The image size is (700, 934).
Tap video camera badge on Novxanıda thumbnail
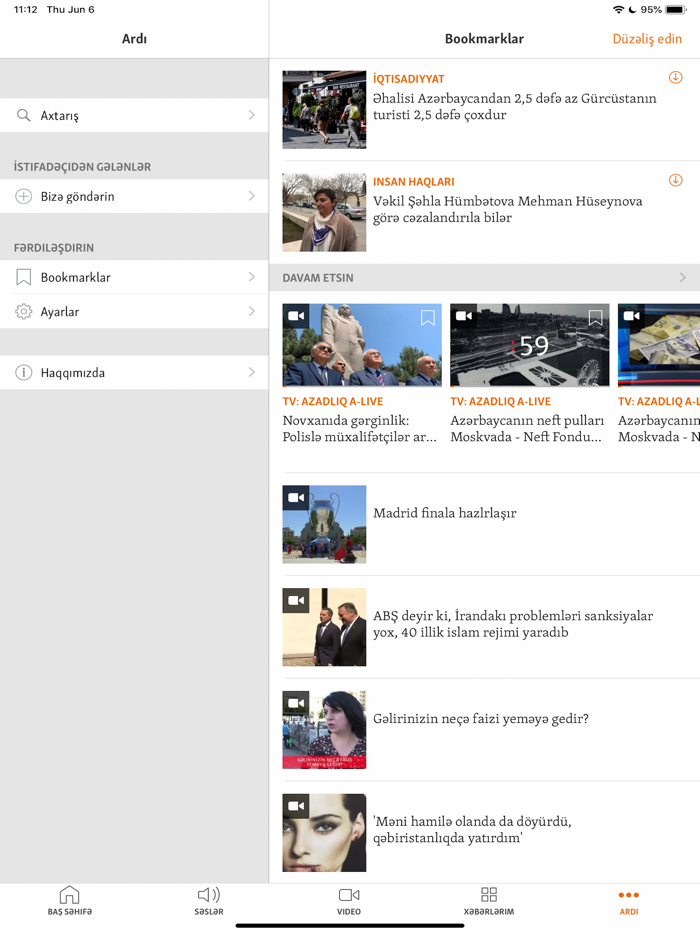296,316
